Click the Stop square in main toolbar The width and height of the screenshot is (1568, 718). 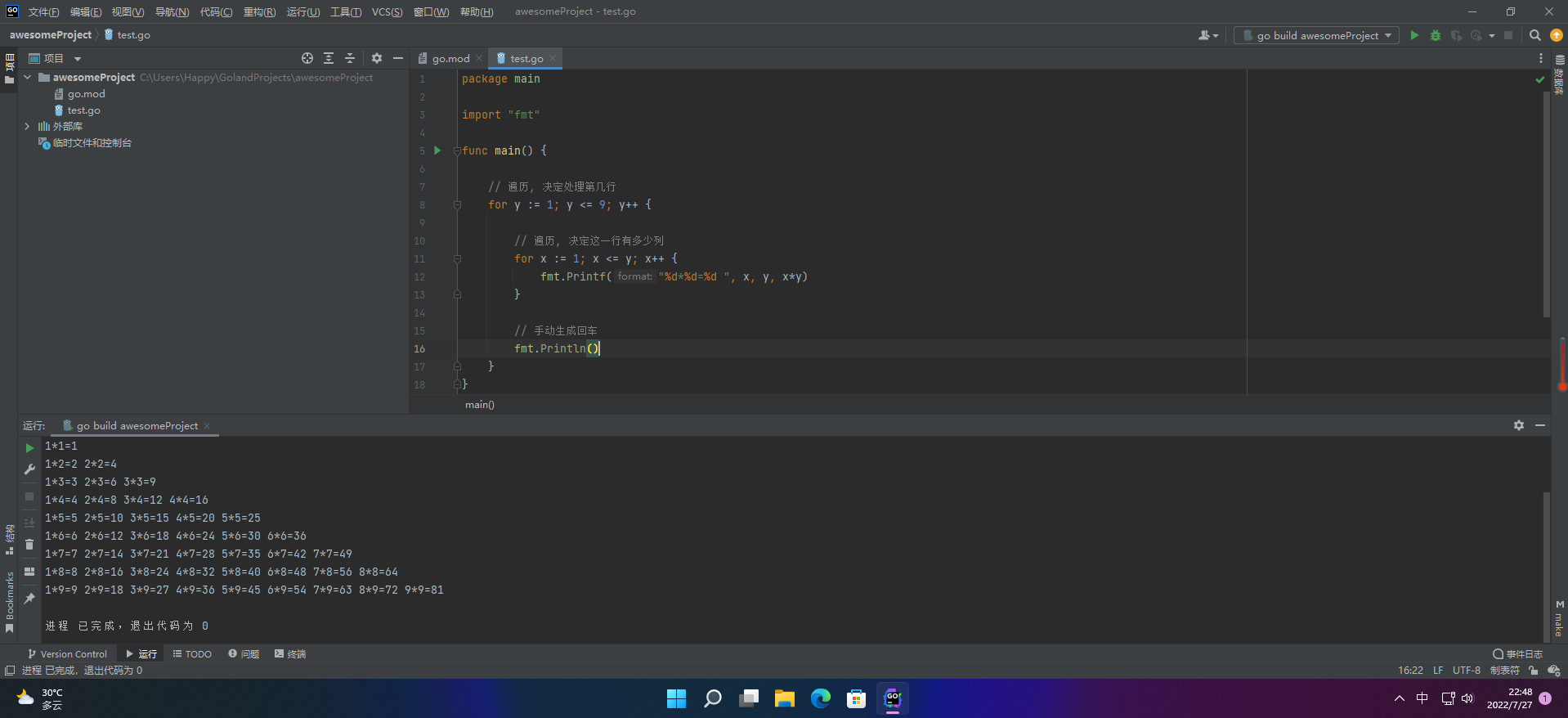pos(1508,35)
